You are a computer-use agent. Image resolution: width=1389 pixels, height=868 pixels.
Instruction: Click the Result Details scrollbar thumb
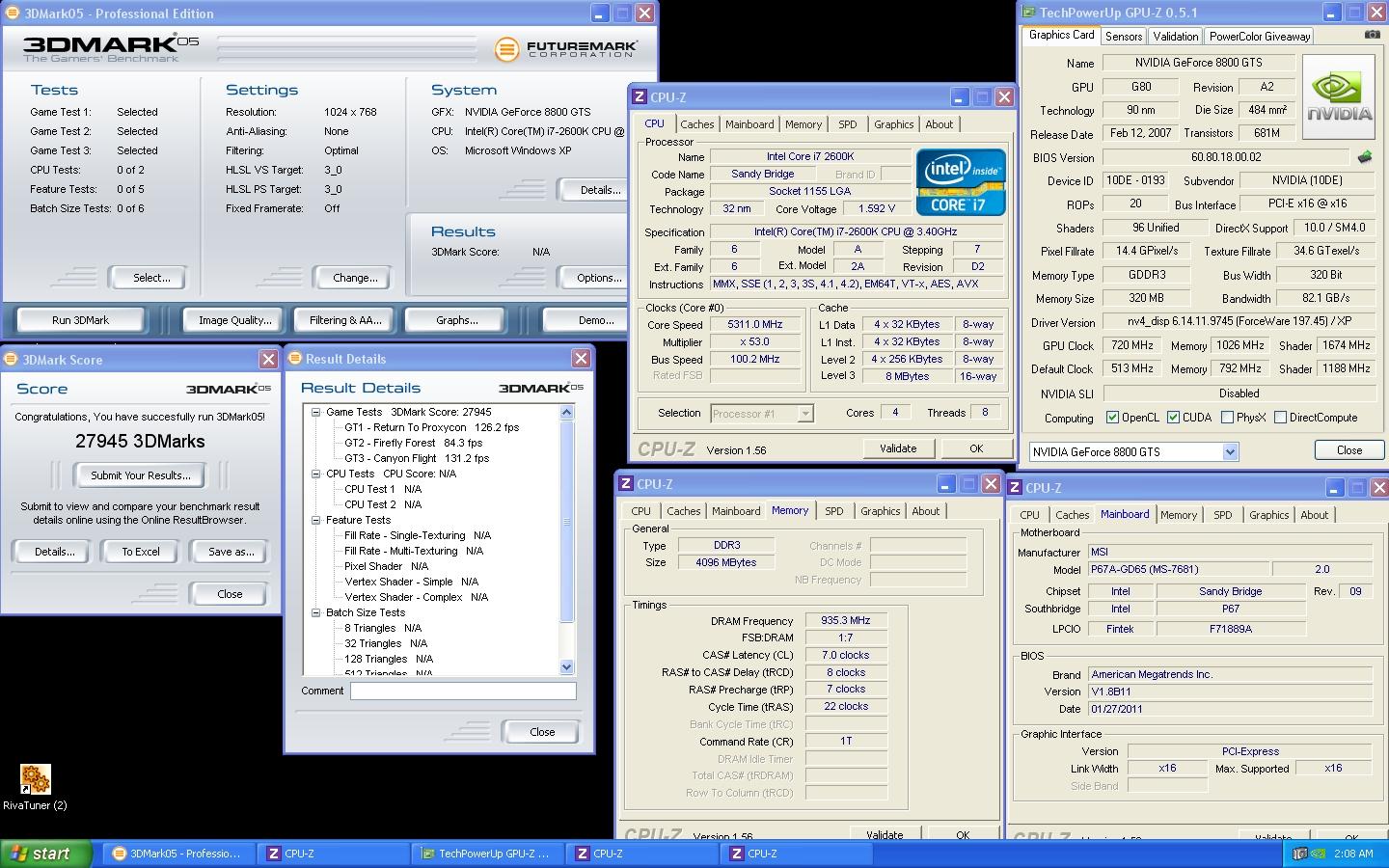click(566, 521)
